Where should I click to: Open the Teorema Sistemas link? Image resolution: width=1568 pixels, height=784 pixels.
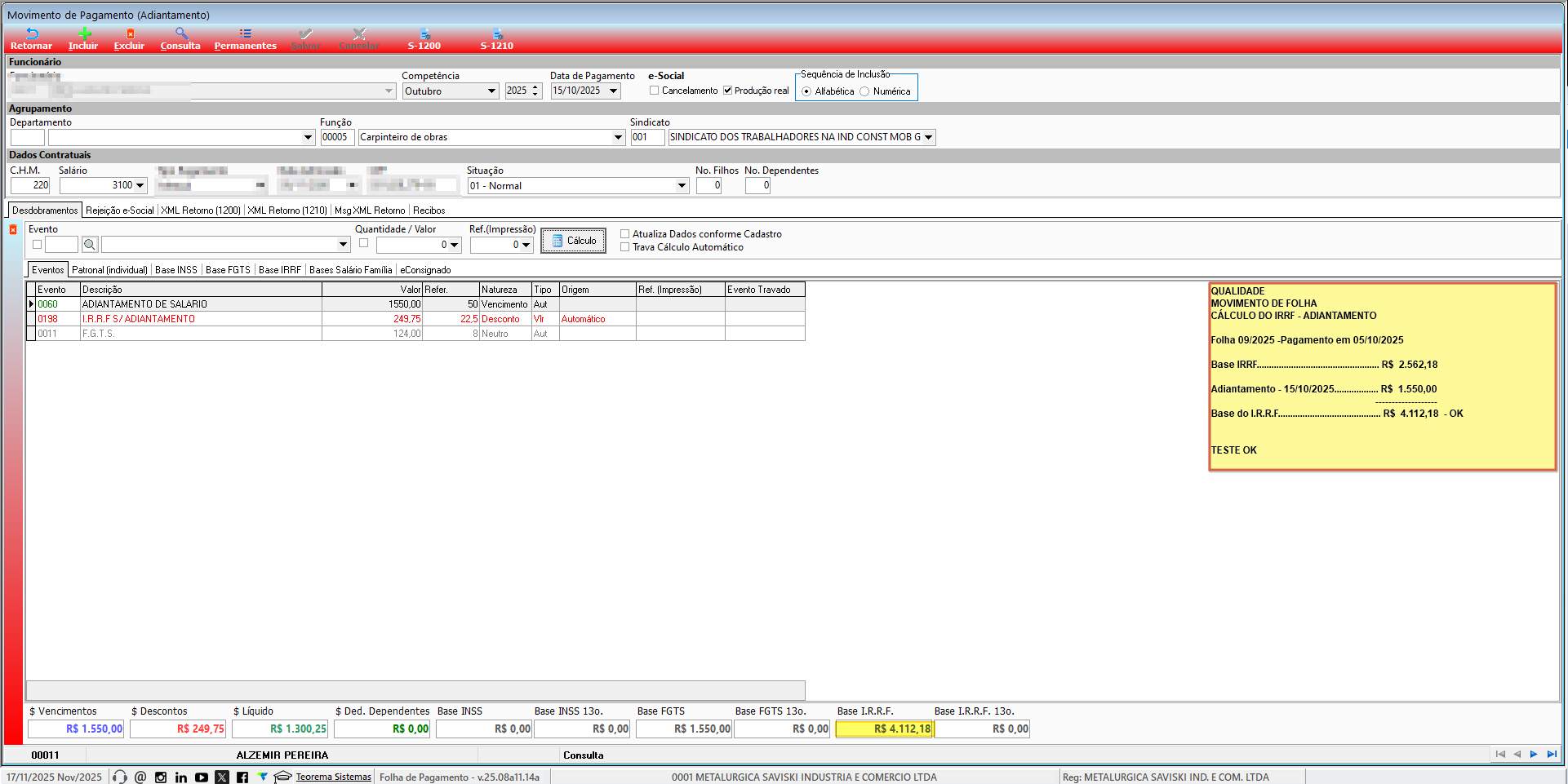pos(333,777)
